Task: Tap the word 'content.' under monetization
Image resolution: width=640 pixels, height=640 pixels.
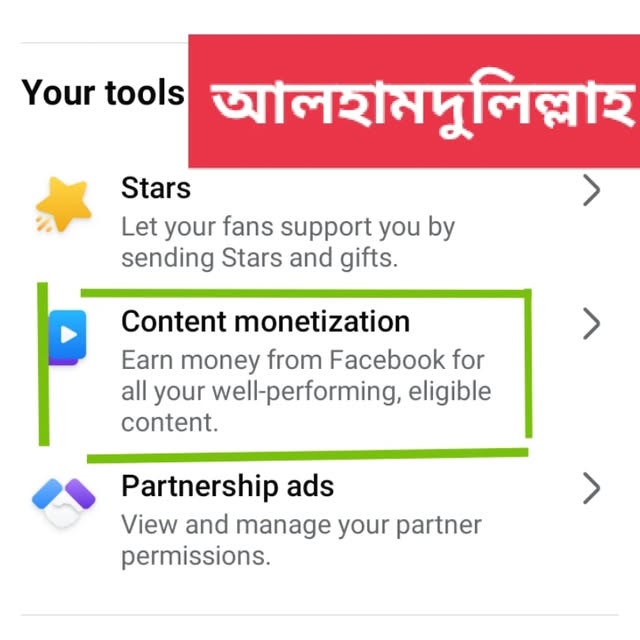Action: [170, 422]
